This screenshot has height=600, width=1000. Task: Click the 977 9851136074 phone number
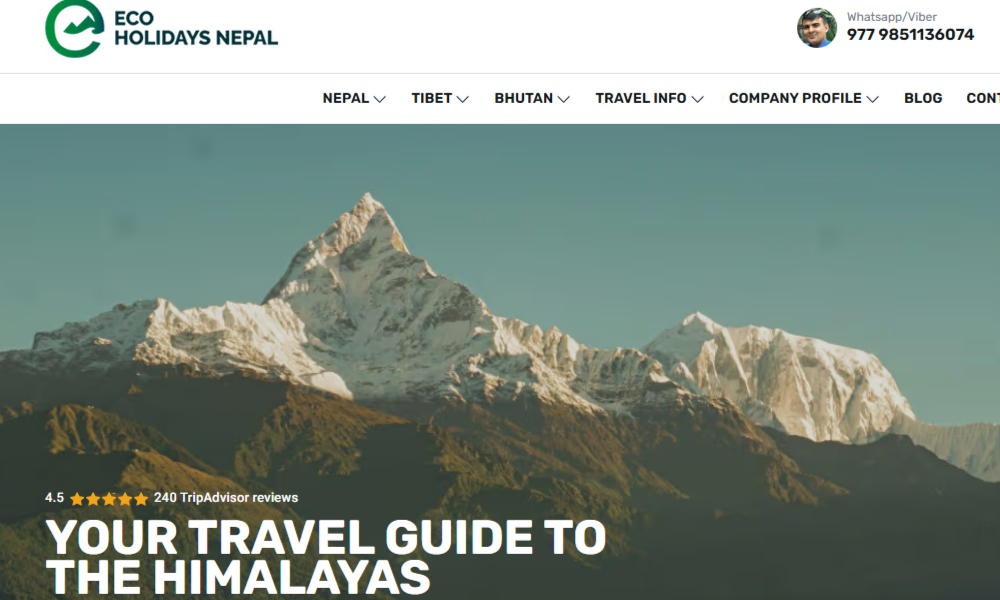(910, 34)
